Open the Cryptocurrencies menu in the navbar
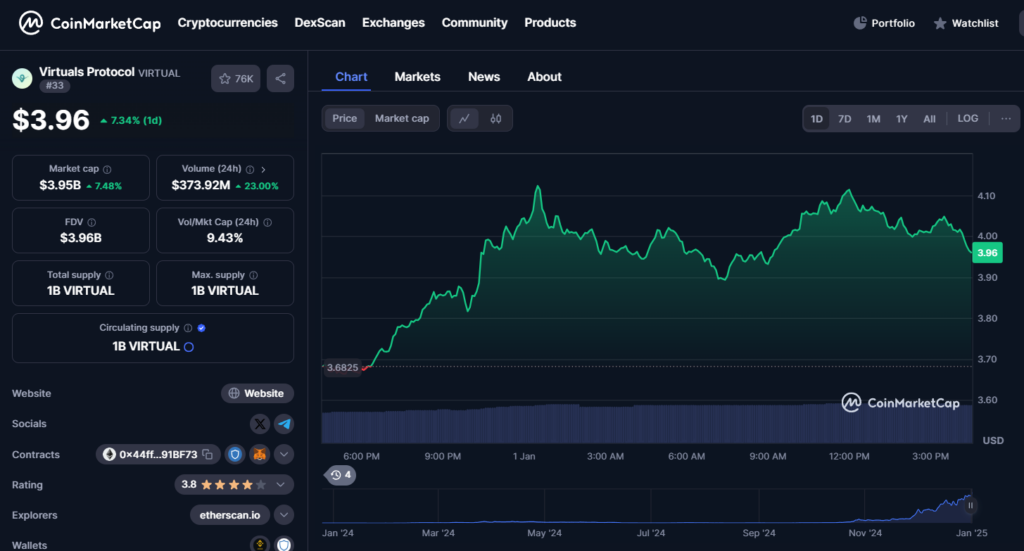The image size is (1024, 551). pyautogui.click(x=227, y=23)
